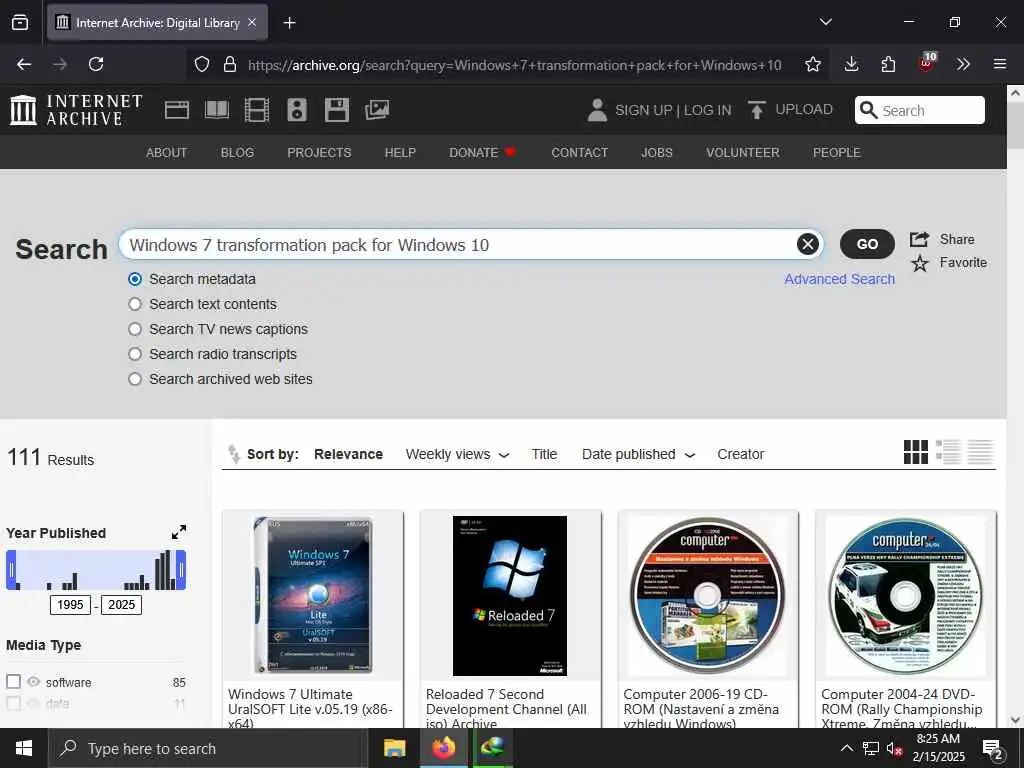Click the Share icon

click(x=920, y=239)
